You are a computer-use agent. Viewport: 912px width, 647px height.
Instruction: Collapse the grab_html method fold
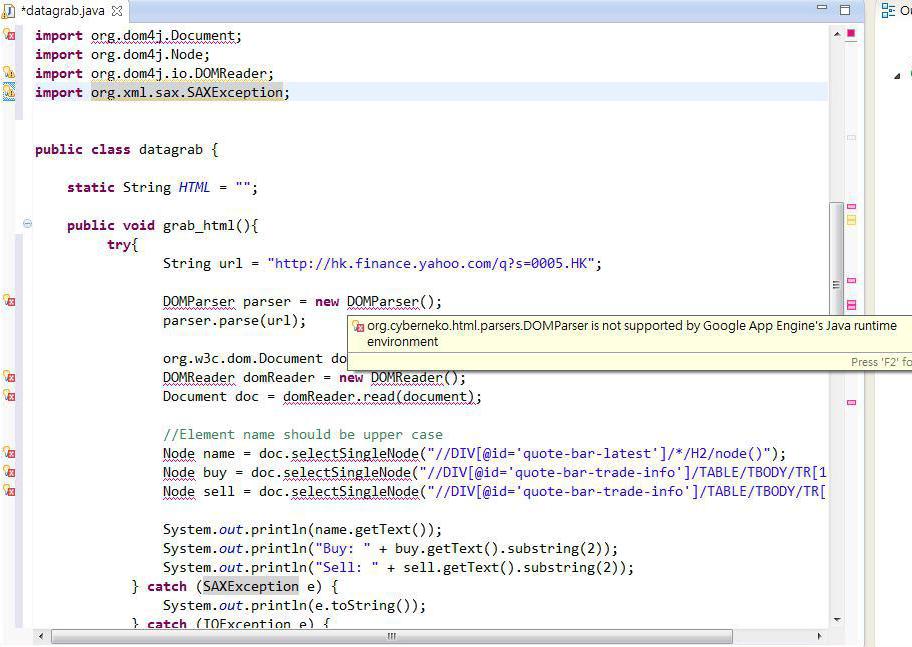pos(27,223)
